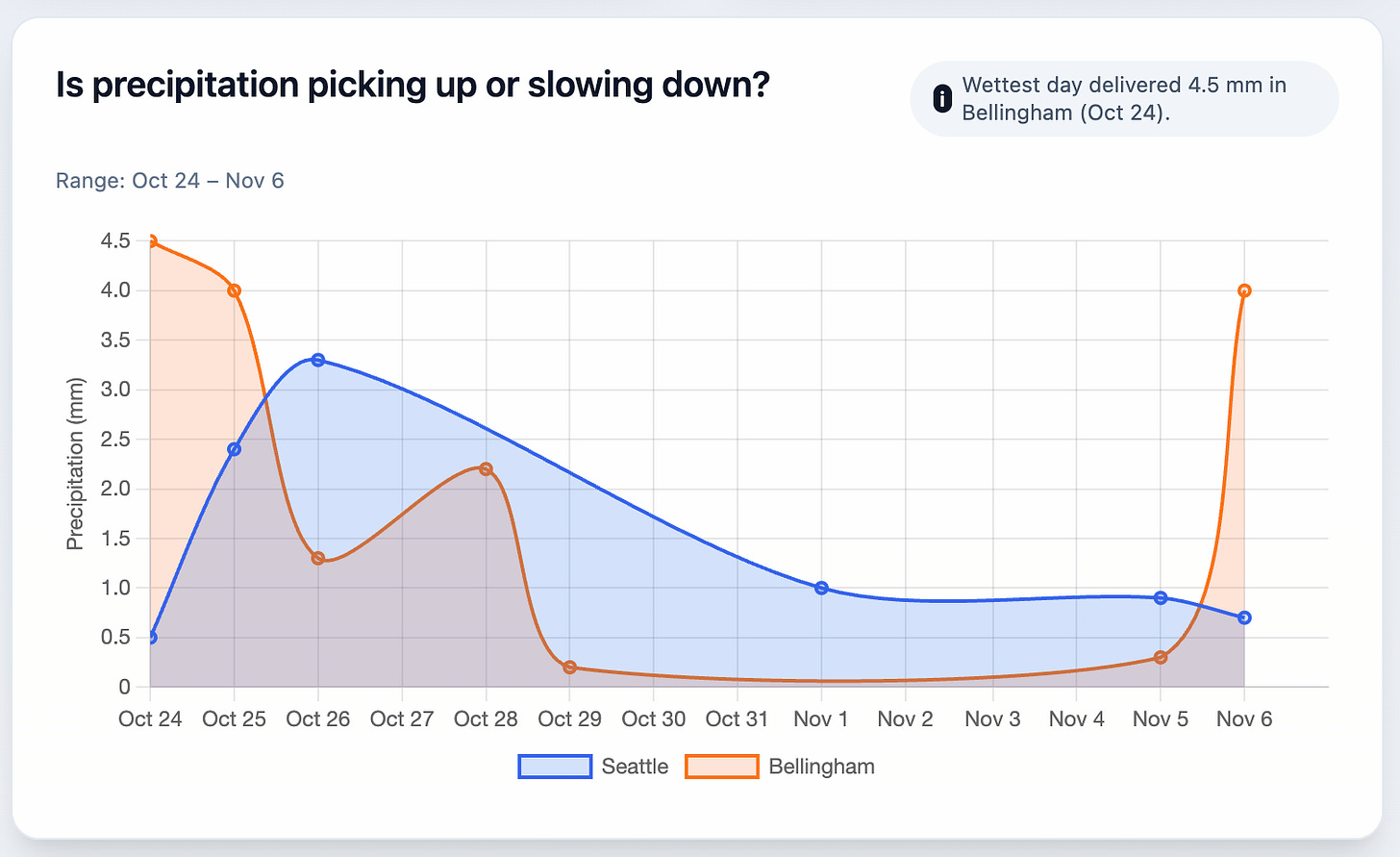Select Bellingham's Oct 25 point at 4.0 mm
The width and height of the screenshot is (1400, 857).
(235, 290)
